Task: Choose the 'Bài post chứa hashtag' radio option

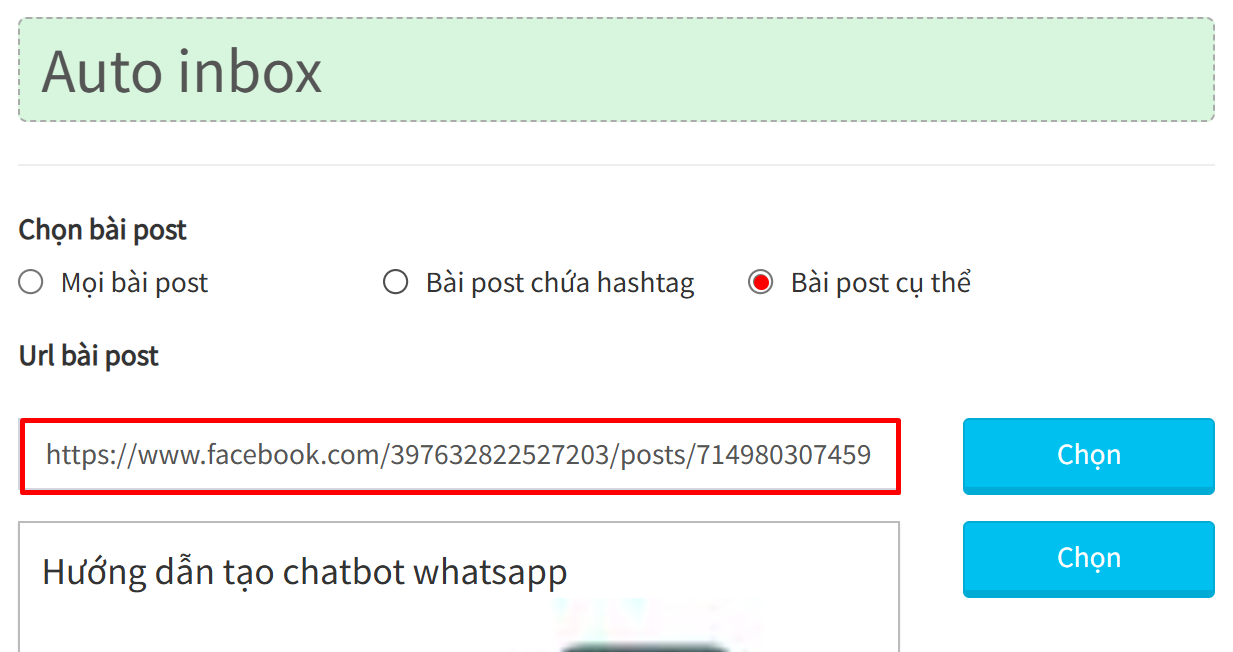Action: [x=396, y=283]
